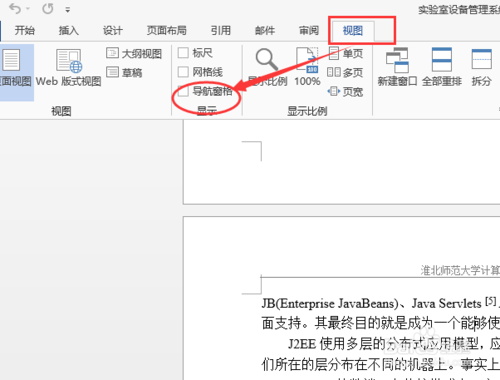Click the line starting 们所在的层分布在

(x=381, y=364)
